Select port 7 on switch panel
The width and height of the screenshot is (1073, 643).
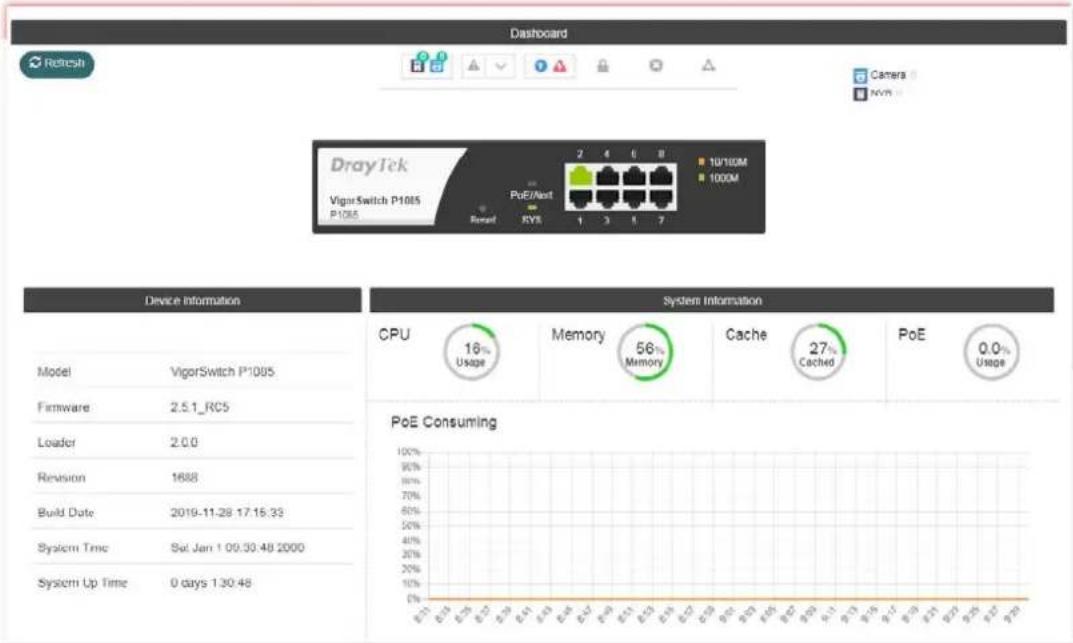tap(660, 198)
